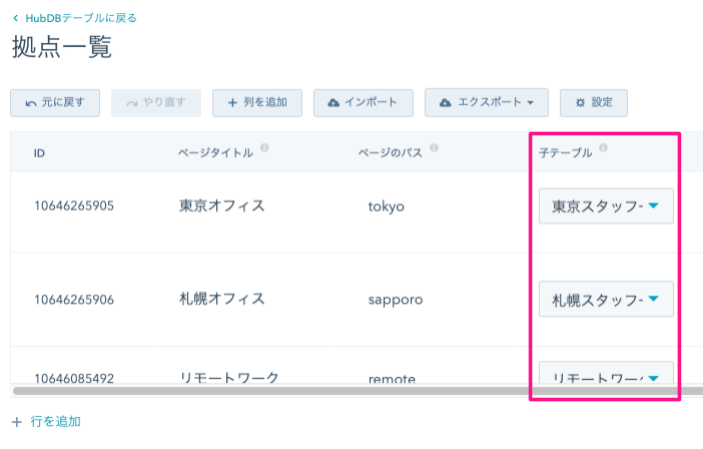
Task: Select the sapporo page path cell
Action: coord(395,299)
